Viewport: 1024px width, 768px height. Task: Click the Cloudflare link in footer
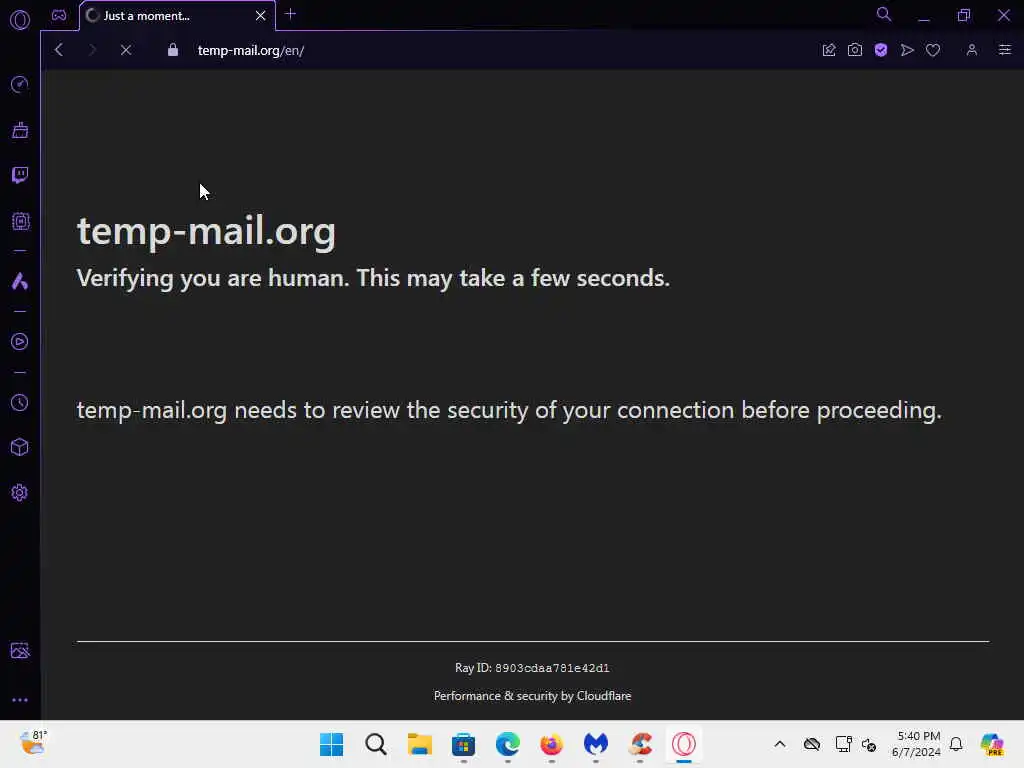[x=604, y=696]
